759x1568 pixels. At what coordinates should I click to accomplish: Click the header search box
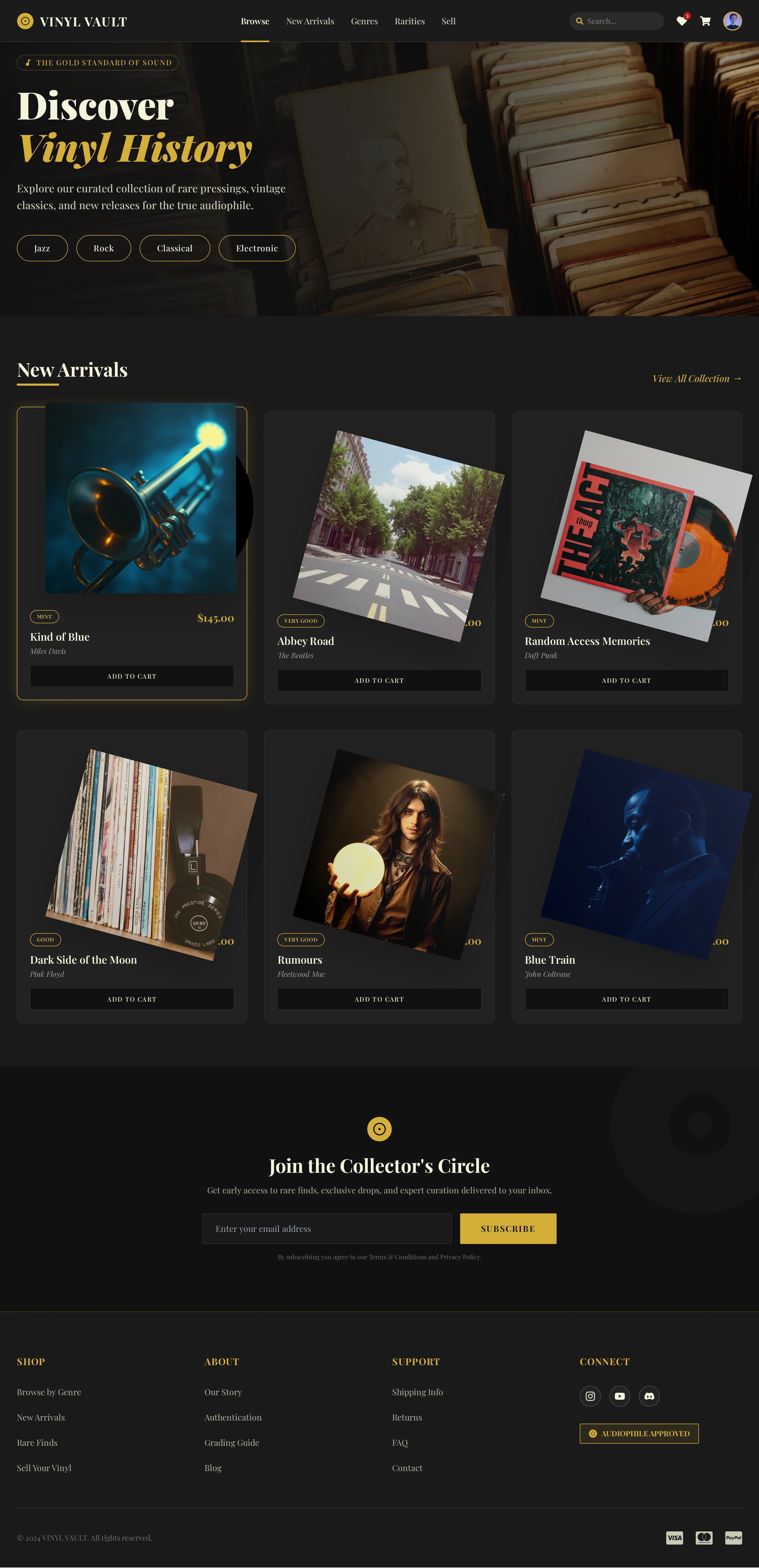point(616,21)
